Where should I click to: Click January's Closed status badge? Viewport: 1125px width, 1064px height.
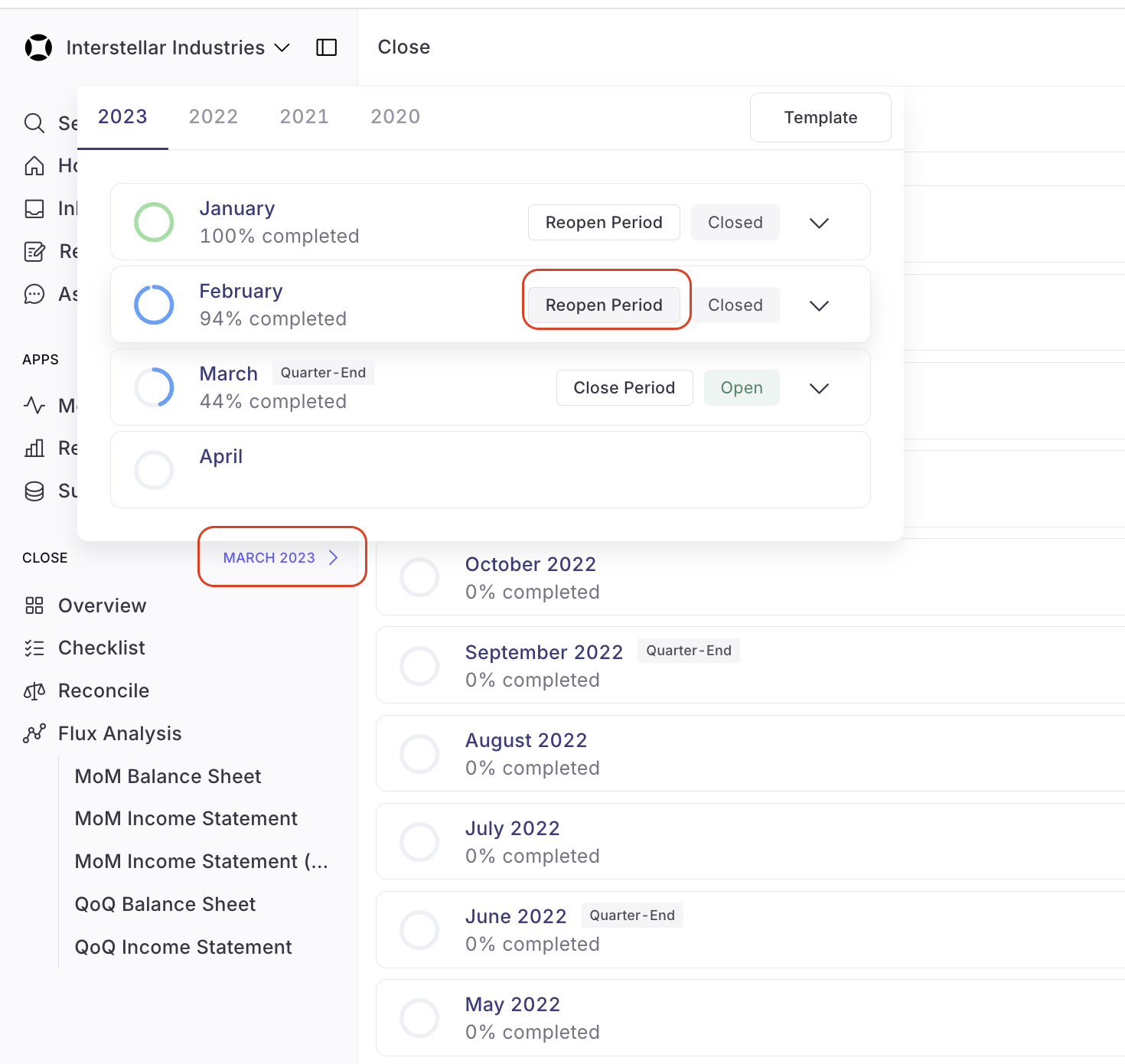pyautogui.click(x=735, y=222)
